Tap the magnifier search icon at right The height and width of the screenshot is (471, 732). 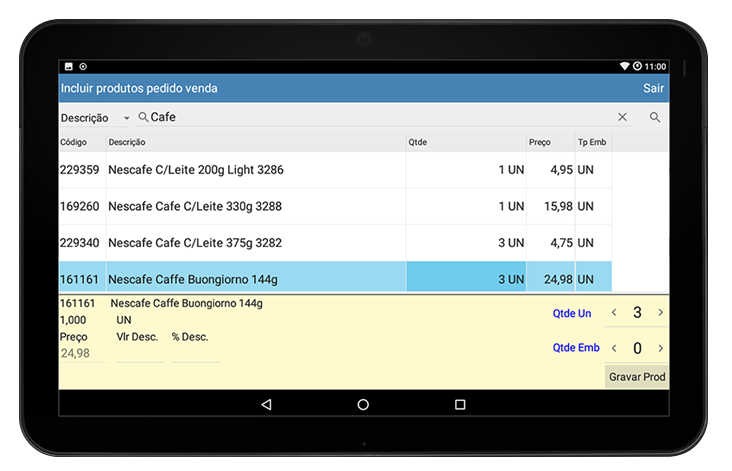click(655, 117)
